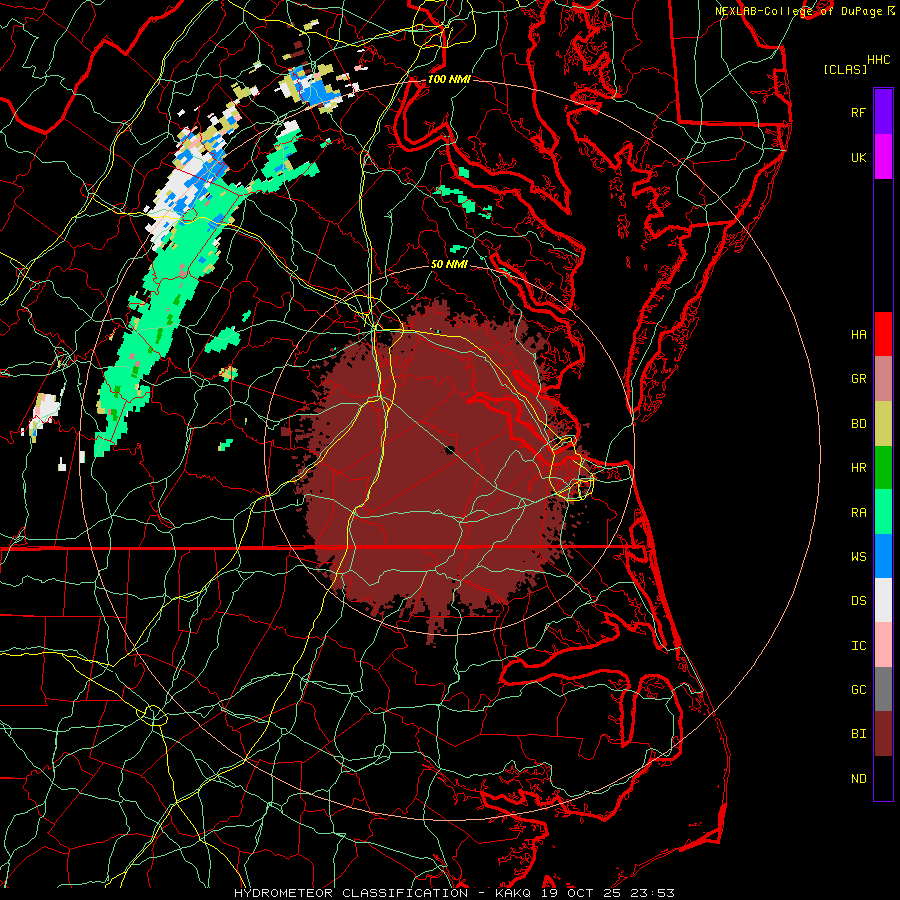900x900 pixels.
Task: Click the RA legend label
Action: click(x=858, y=513)
